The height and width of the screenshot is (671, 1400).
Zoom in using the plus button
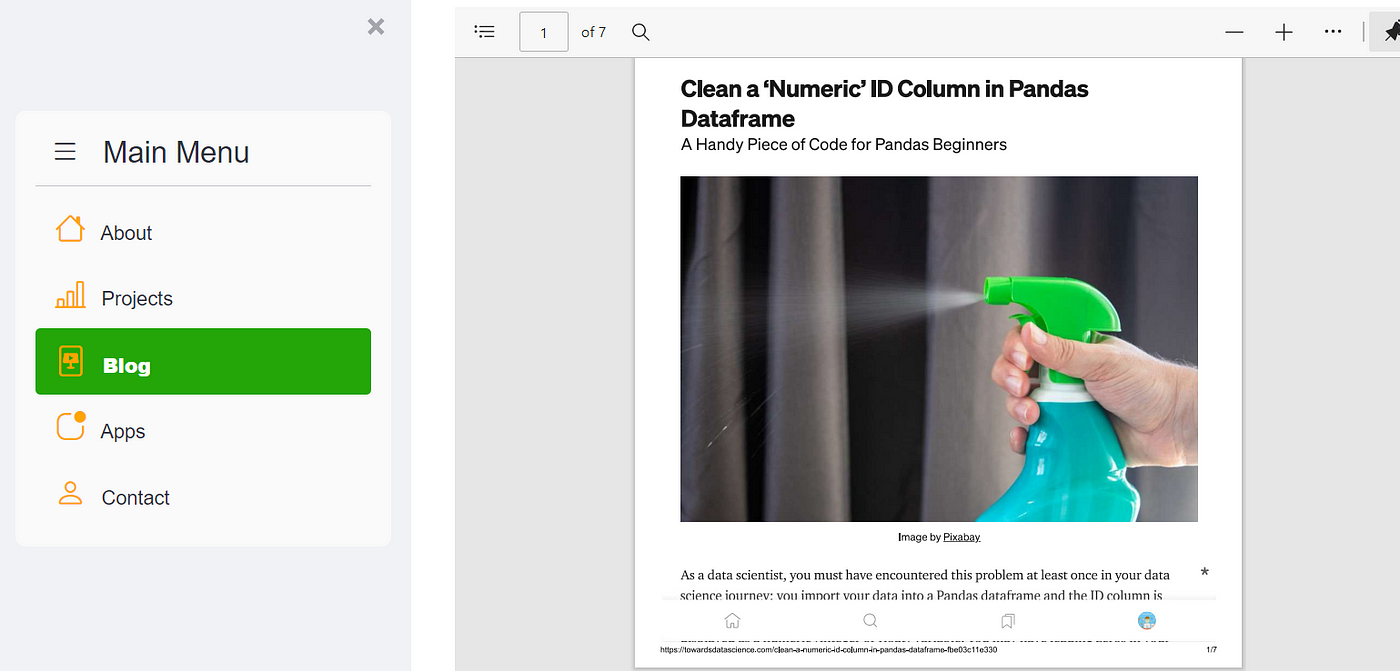point(1284,32)
